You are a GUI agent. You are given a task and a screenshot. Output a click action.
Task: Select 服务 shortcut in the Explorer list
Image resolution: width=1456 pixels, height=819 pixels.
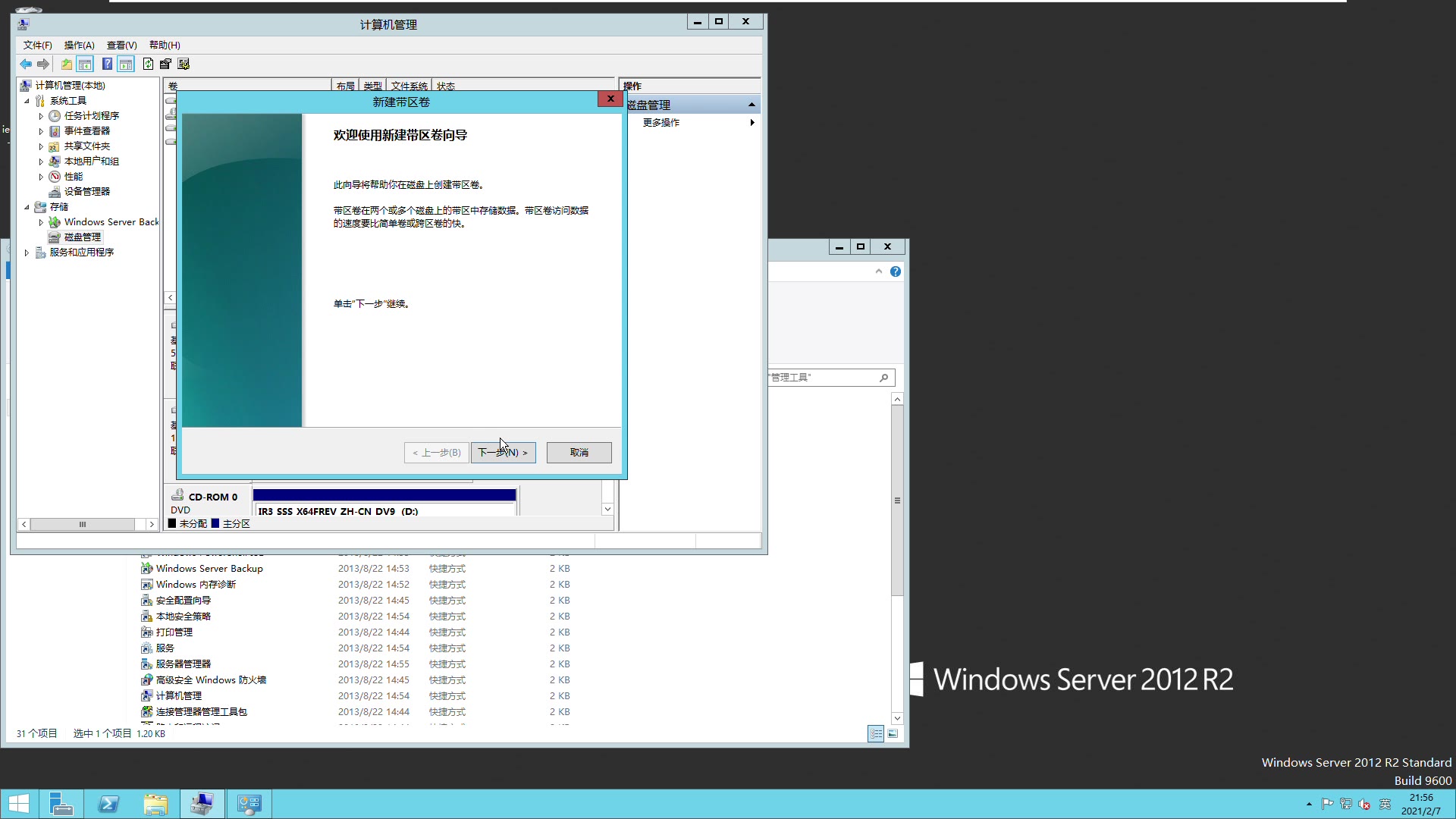165,648
